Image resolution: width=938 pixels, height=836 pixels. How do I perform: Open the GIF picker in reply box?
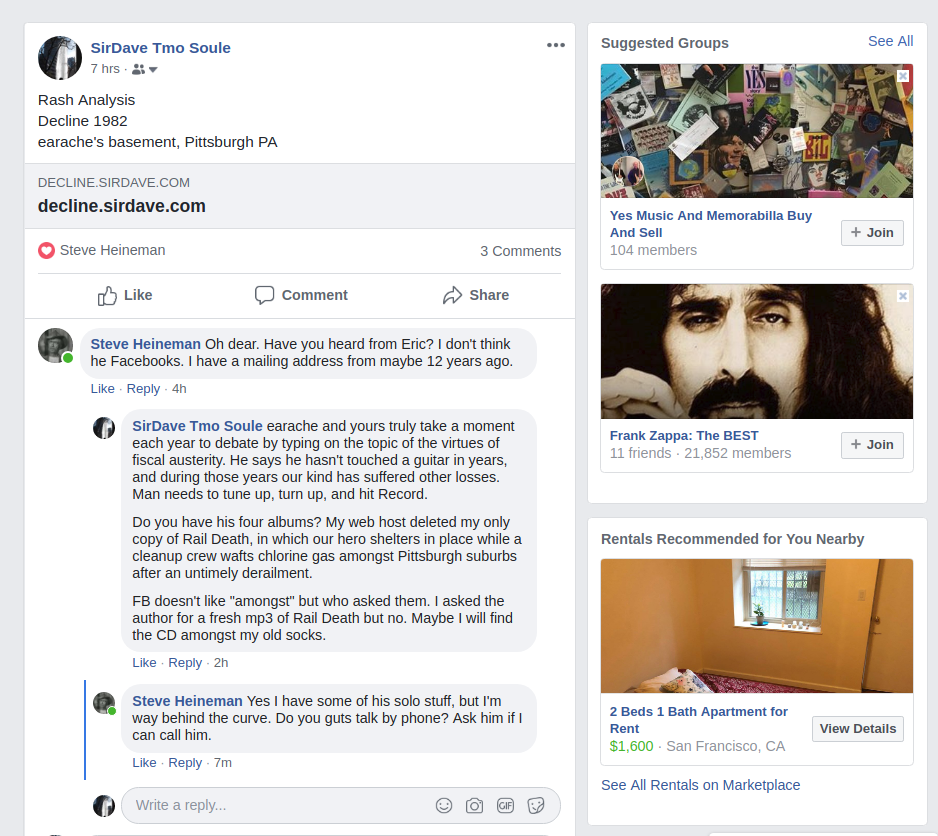pos(505,805)
